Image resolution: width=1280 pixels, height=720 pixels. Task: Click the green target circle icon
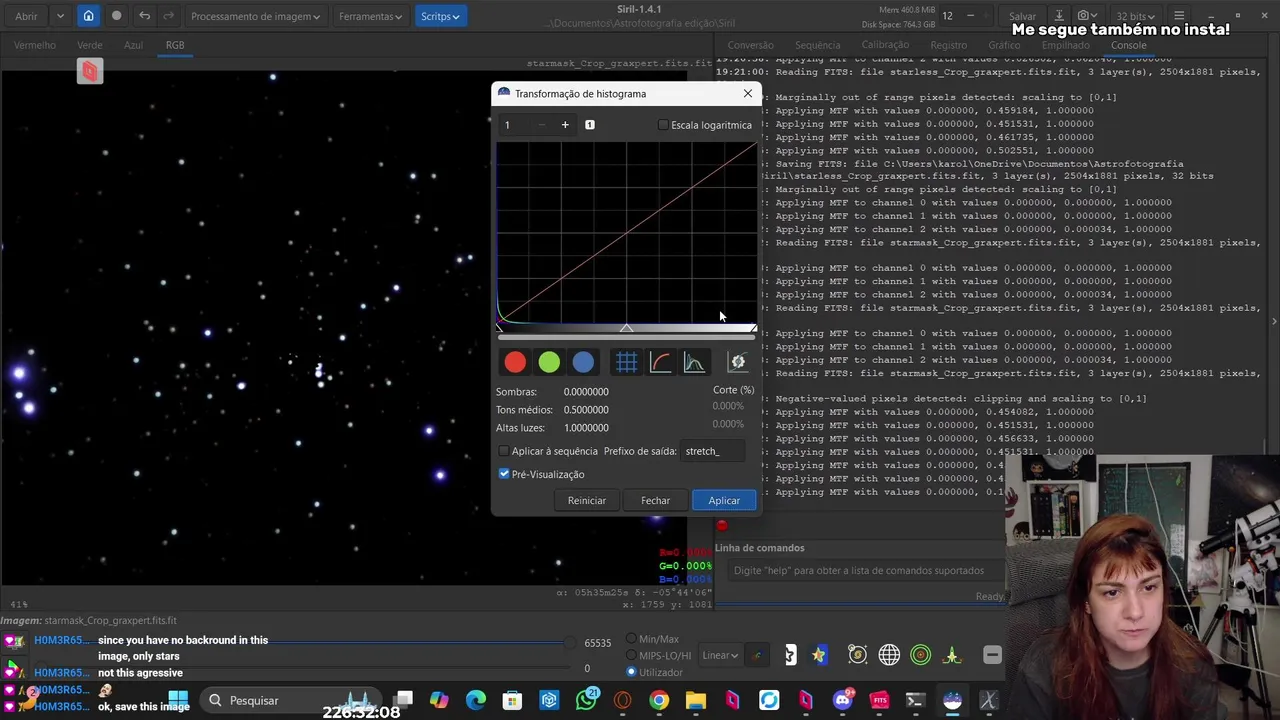coord(921,655)
